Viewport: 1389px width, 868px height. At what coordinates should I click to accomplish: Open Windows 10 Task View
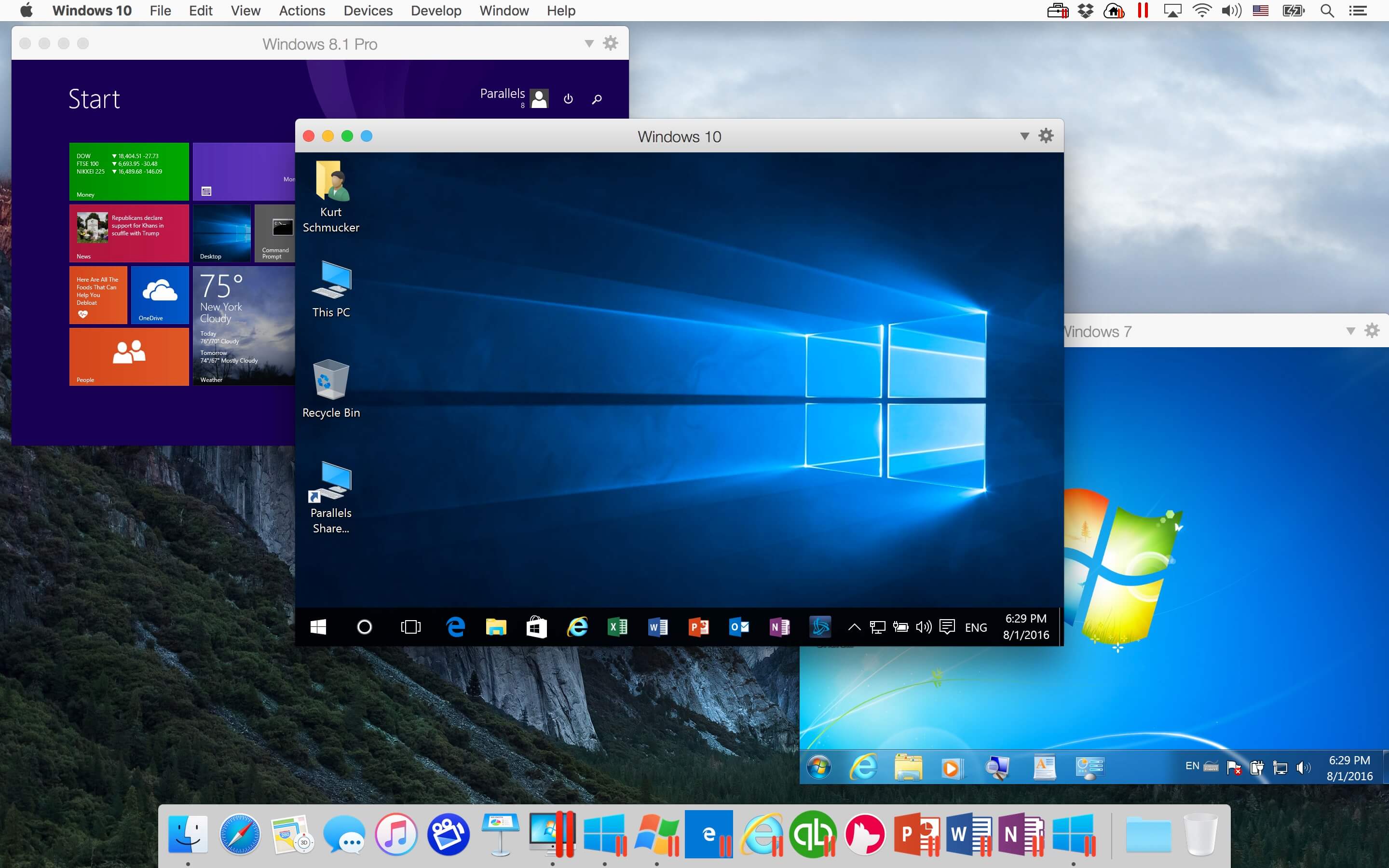pyautogui.click(x=410, y=627)
